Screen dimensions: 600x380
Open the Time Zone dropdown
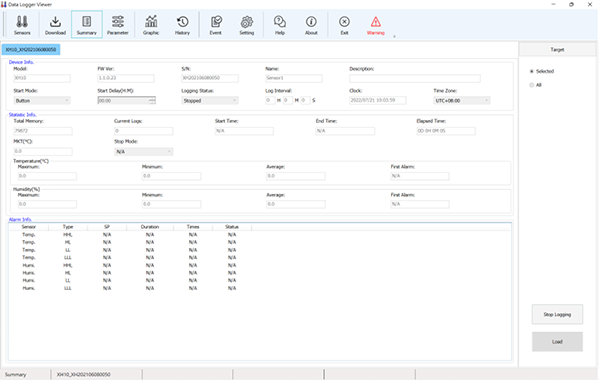point(462,101)
